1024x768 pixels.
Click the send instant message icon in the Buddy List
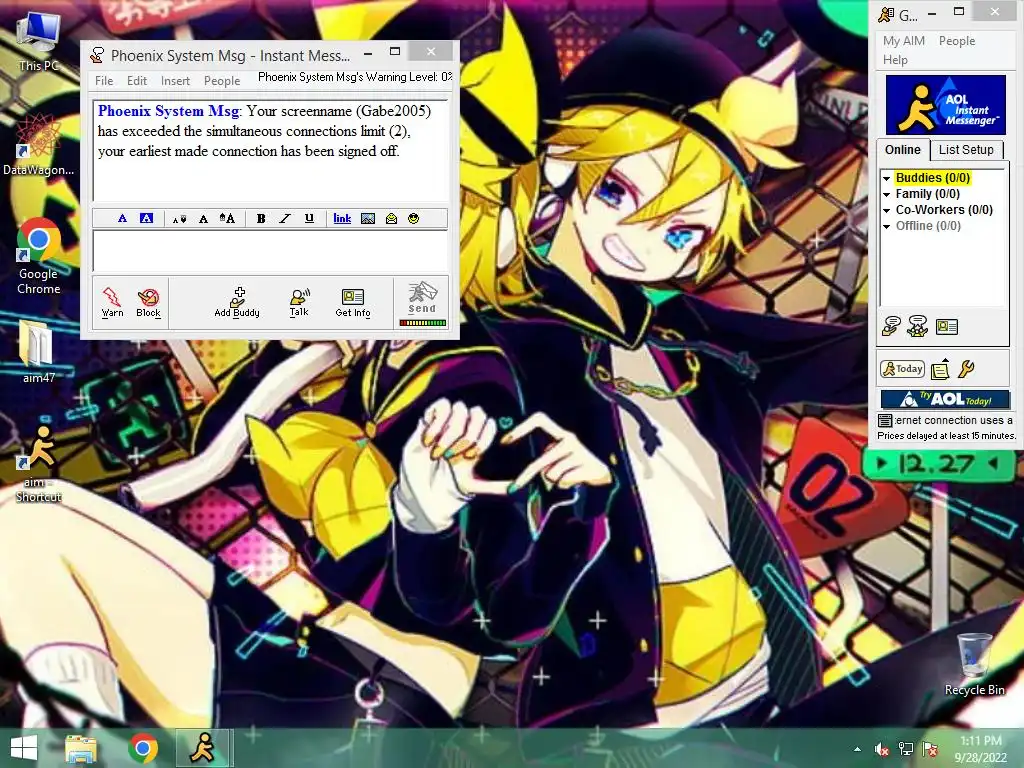coord(891,326)
